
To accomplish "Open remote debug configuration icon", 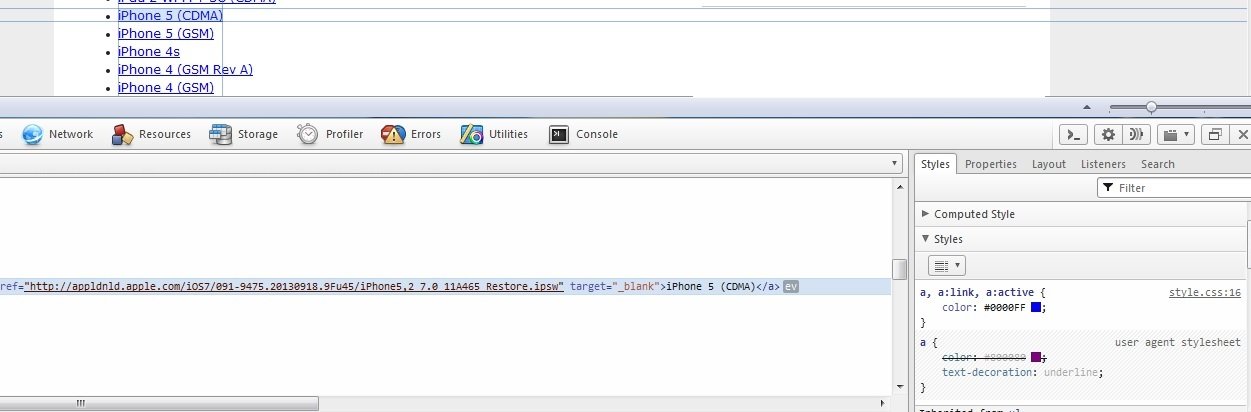I will (x=1134, y=134).
